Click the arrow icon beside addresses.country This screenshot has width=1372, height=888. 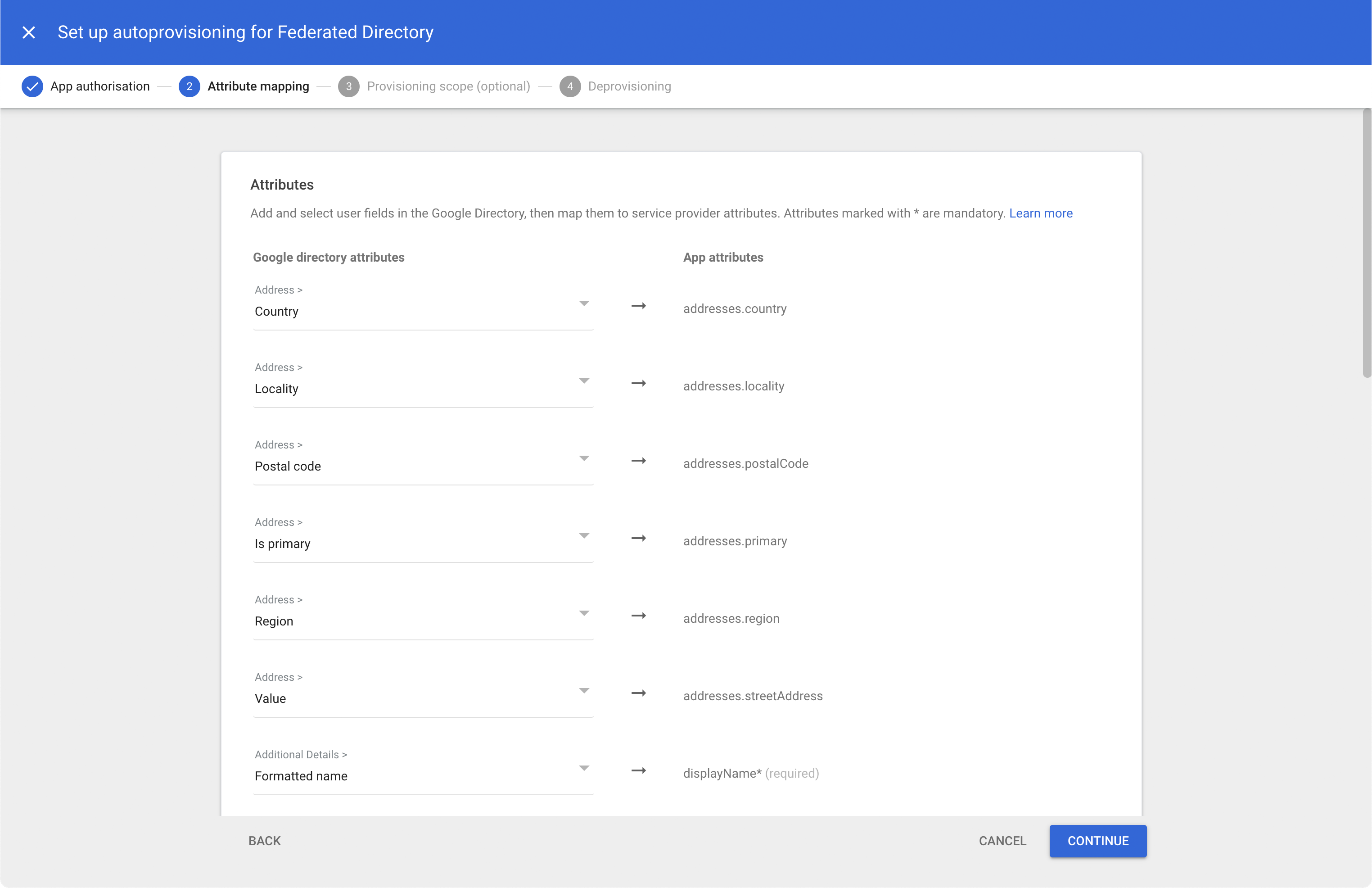638,306
